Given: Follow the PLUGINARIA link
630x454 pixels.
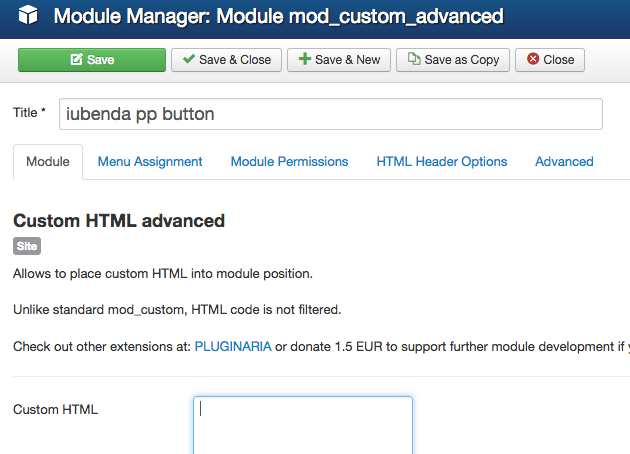Looking at the screenshot, I should [x=232, y=346].
